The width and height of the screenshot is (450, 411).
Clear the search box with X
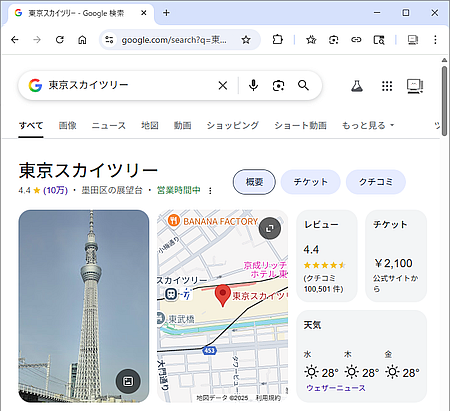(x=223, y=86)
